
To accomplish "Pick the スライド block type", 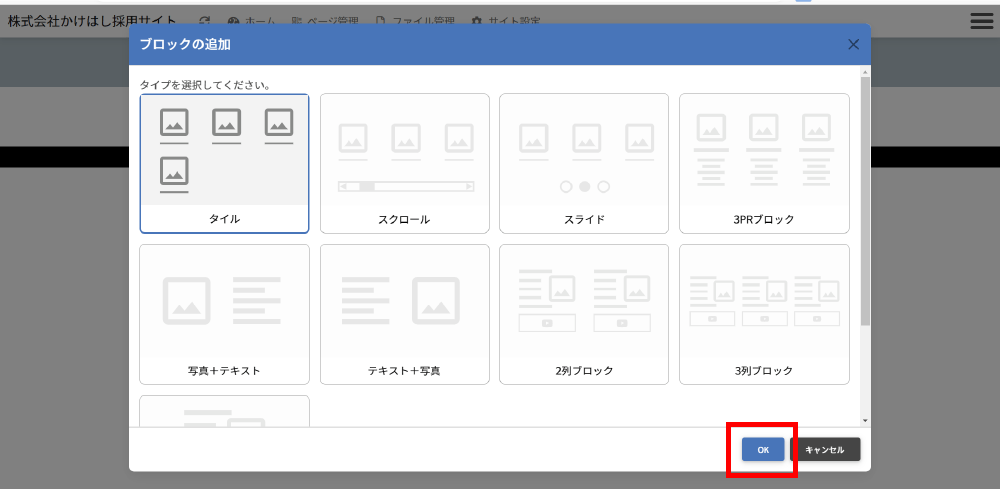I will [584, 164].
